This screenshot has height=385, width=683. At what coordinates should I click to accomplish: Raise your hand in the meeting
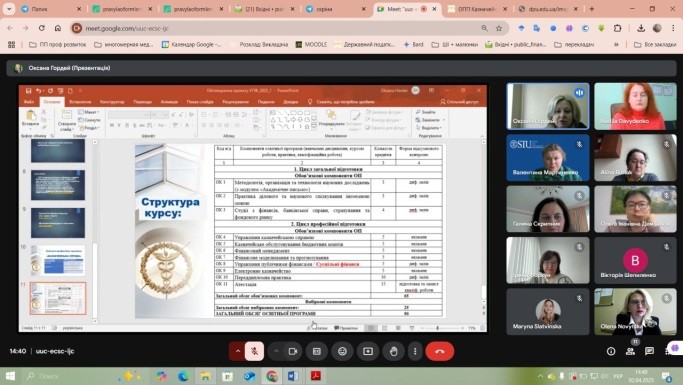click(x=394, y=351)
